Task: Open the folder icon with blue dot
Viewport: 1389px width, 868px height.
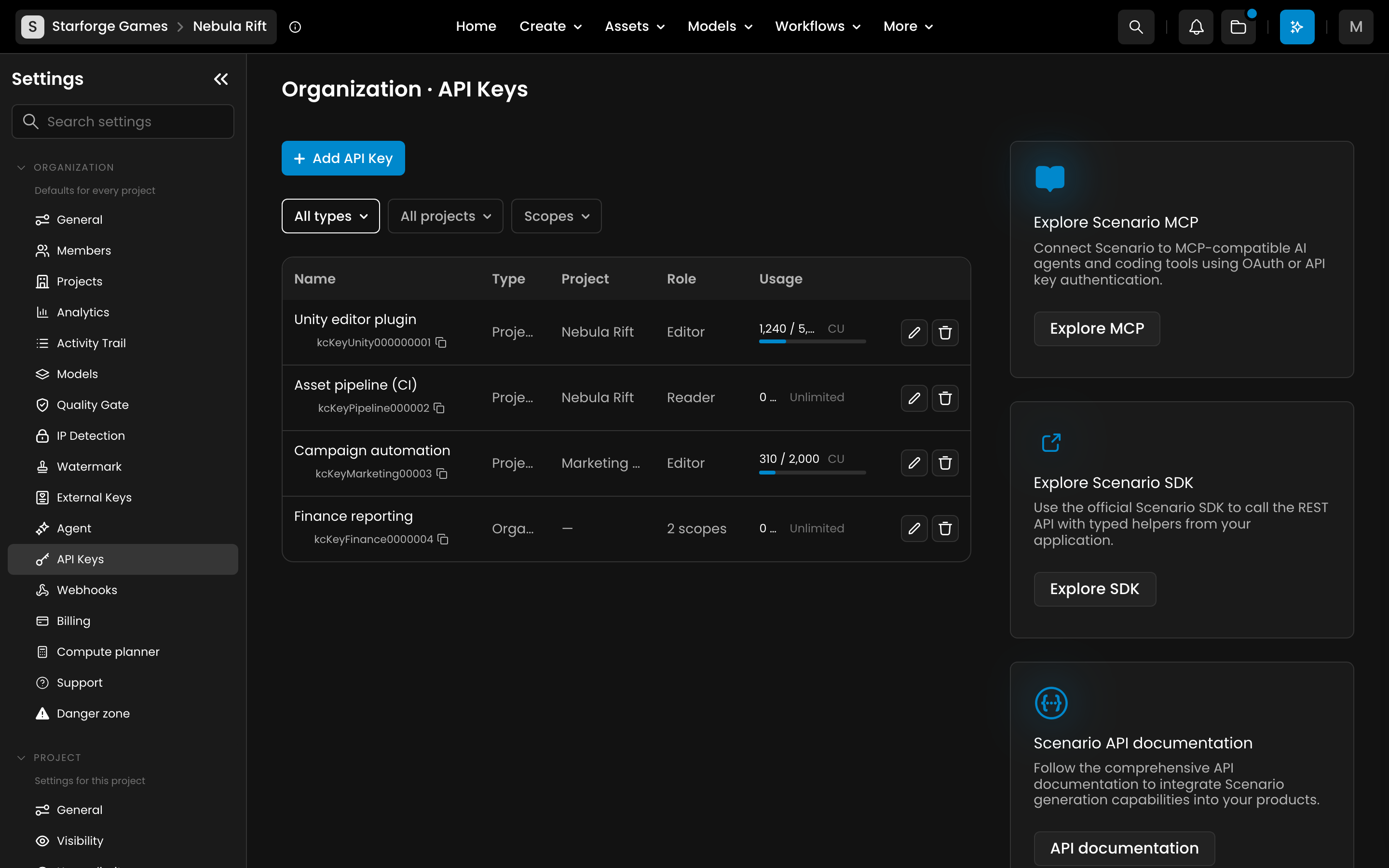Action: click(1239, 27)
